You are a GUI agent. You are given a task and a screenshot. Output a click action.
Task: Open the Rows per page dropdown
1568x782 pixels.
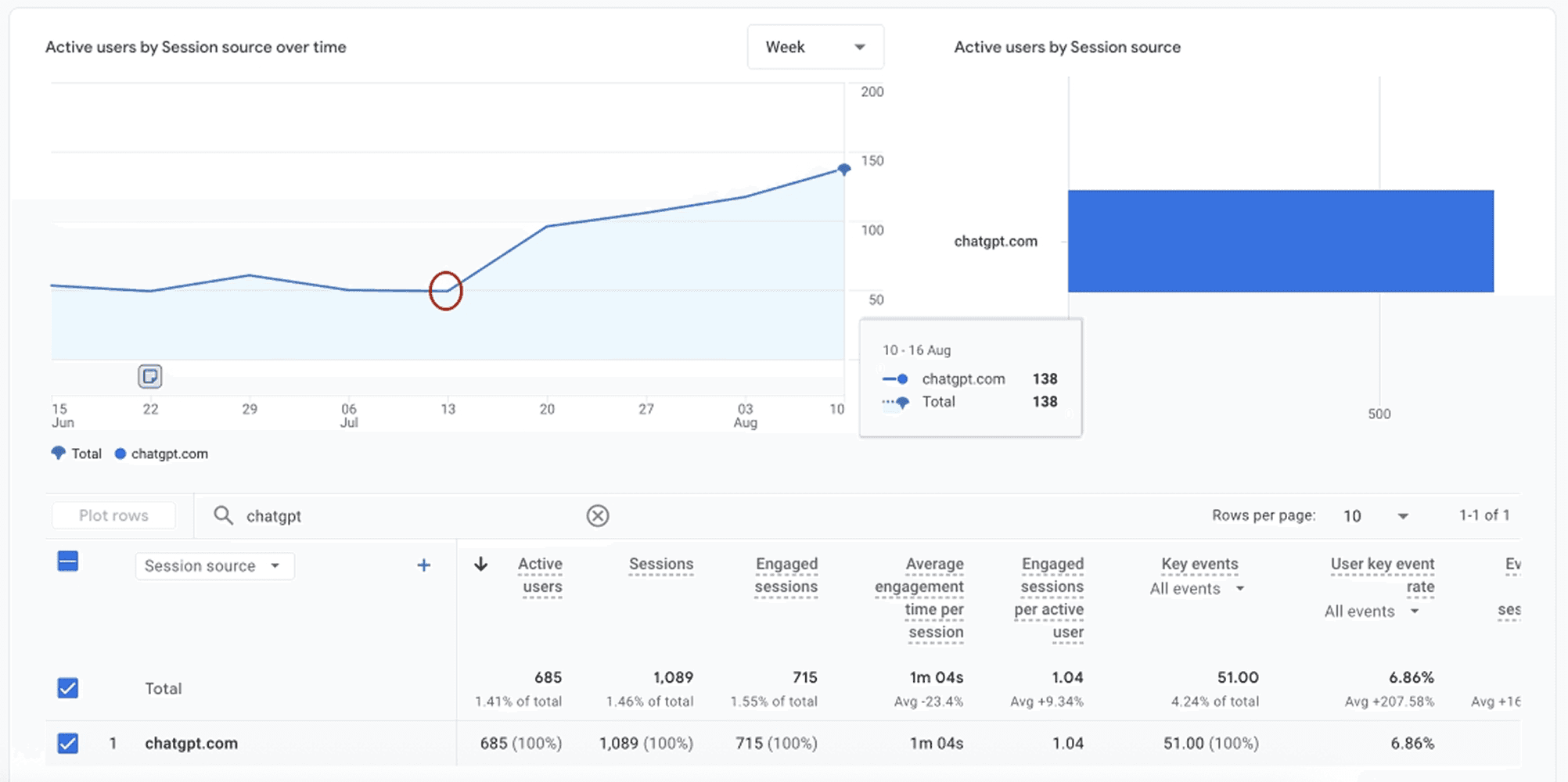tap(1375, 515)
